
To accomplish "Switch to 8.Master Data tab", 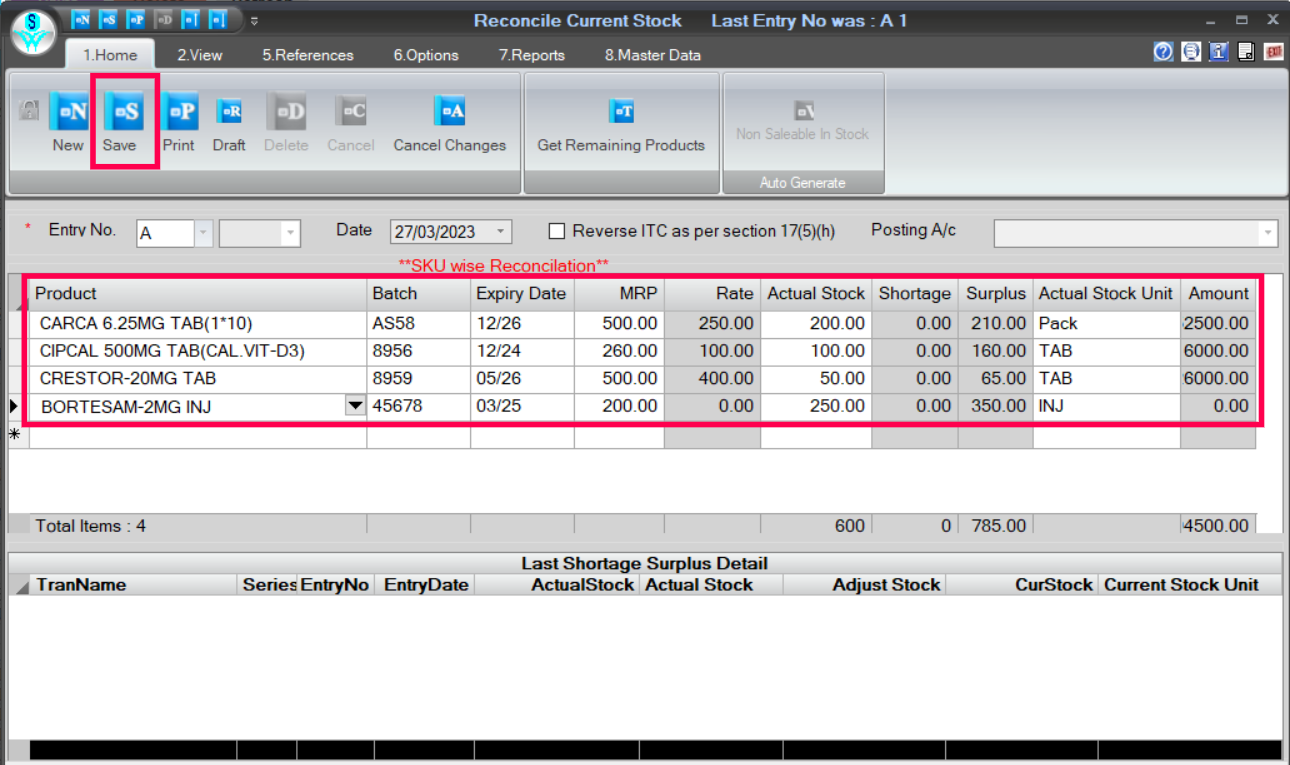I will [x=652, y=55].
